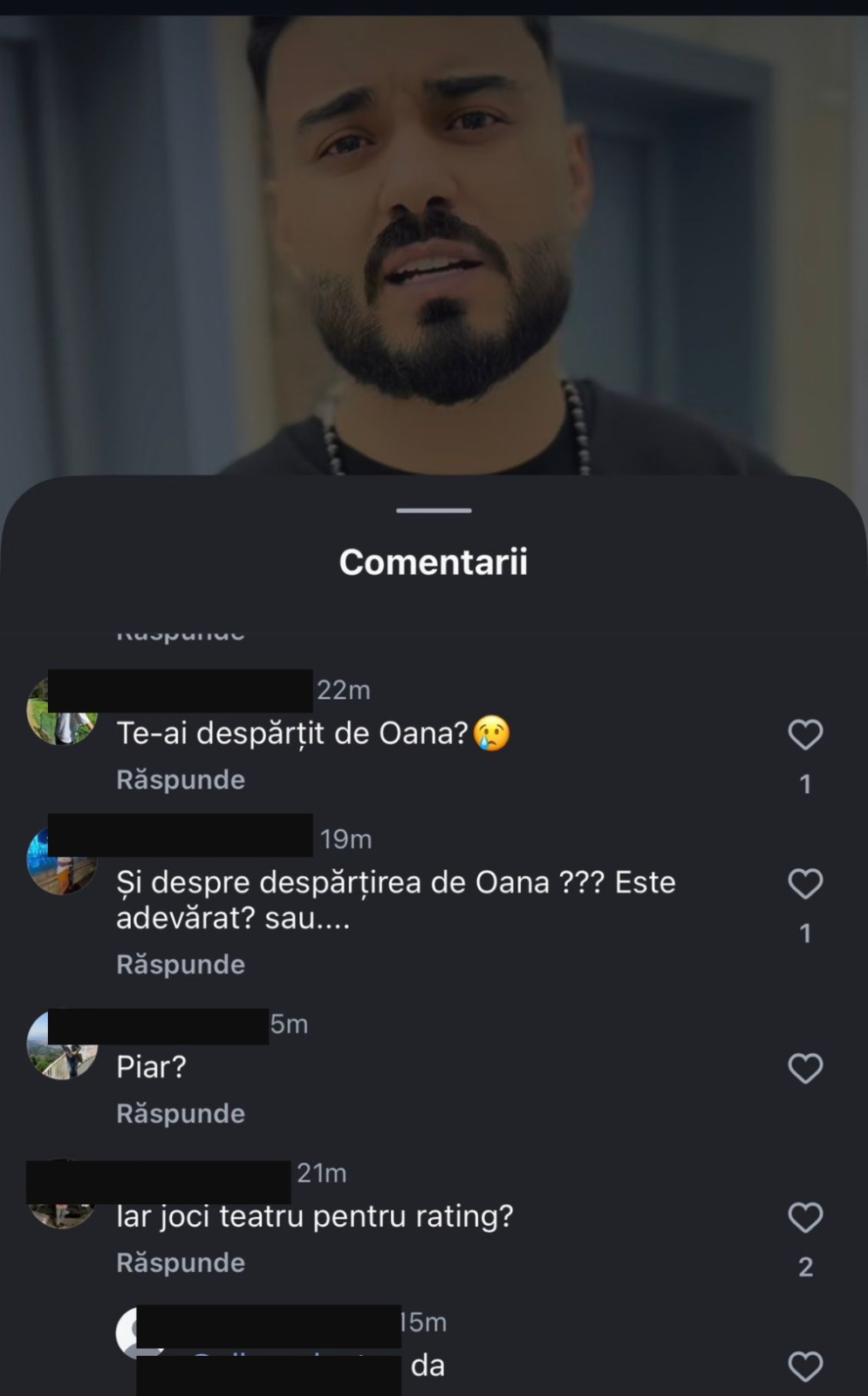This screenshot has width=868, height=1396.
Task: Like the "Piar?" comment with heart
Action: [x=805, y=1068]
